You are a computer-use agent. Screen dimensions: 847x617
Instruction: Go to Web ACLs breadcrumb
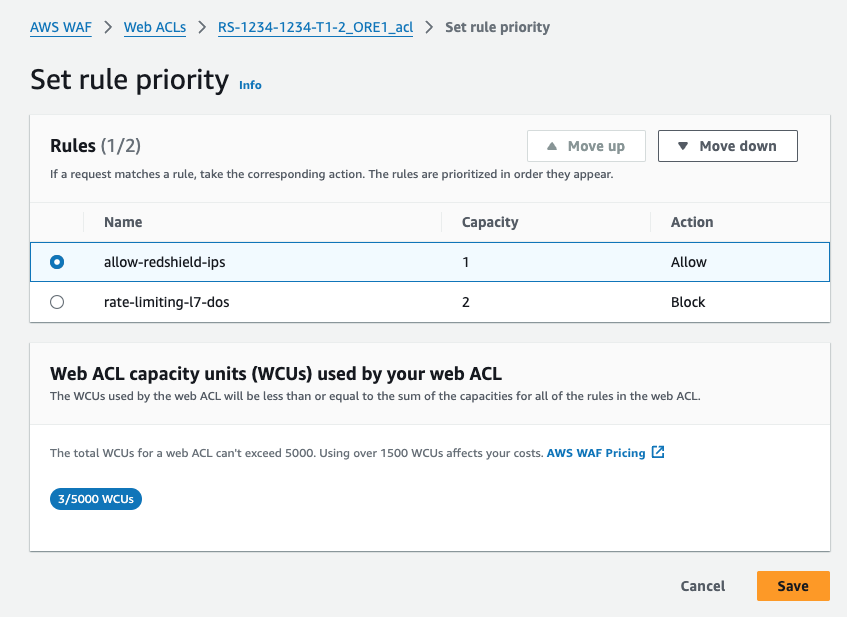pyautogui.click(x=155, y=27)
